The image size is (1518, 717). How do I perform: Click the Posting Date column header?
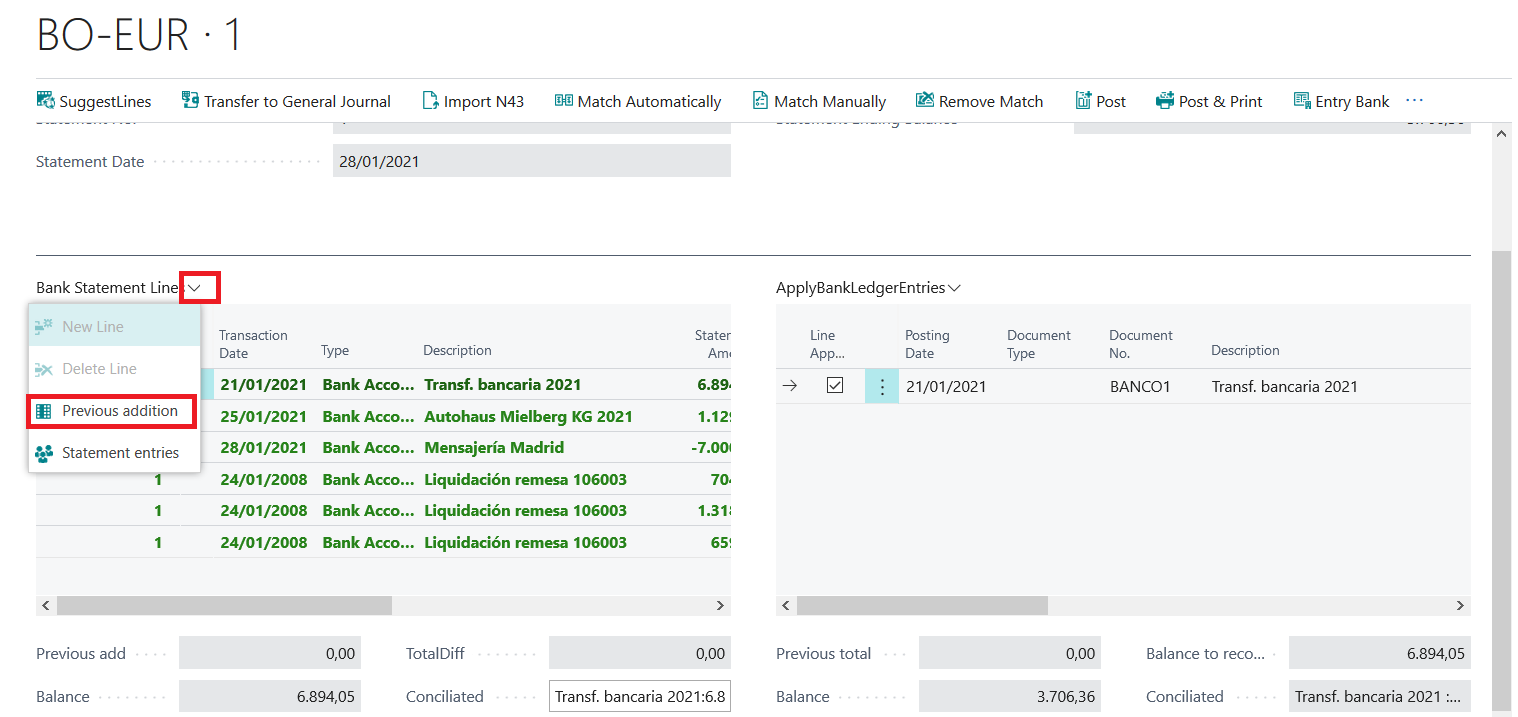click(x=927, y=344)
